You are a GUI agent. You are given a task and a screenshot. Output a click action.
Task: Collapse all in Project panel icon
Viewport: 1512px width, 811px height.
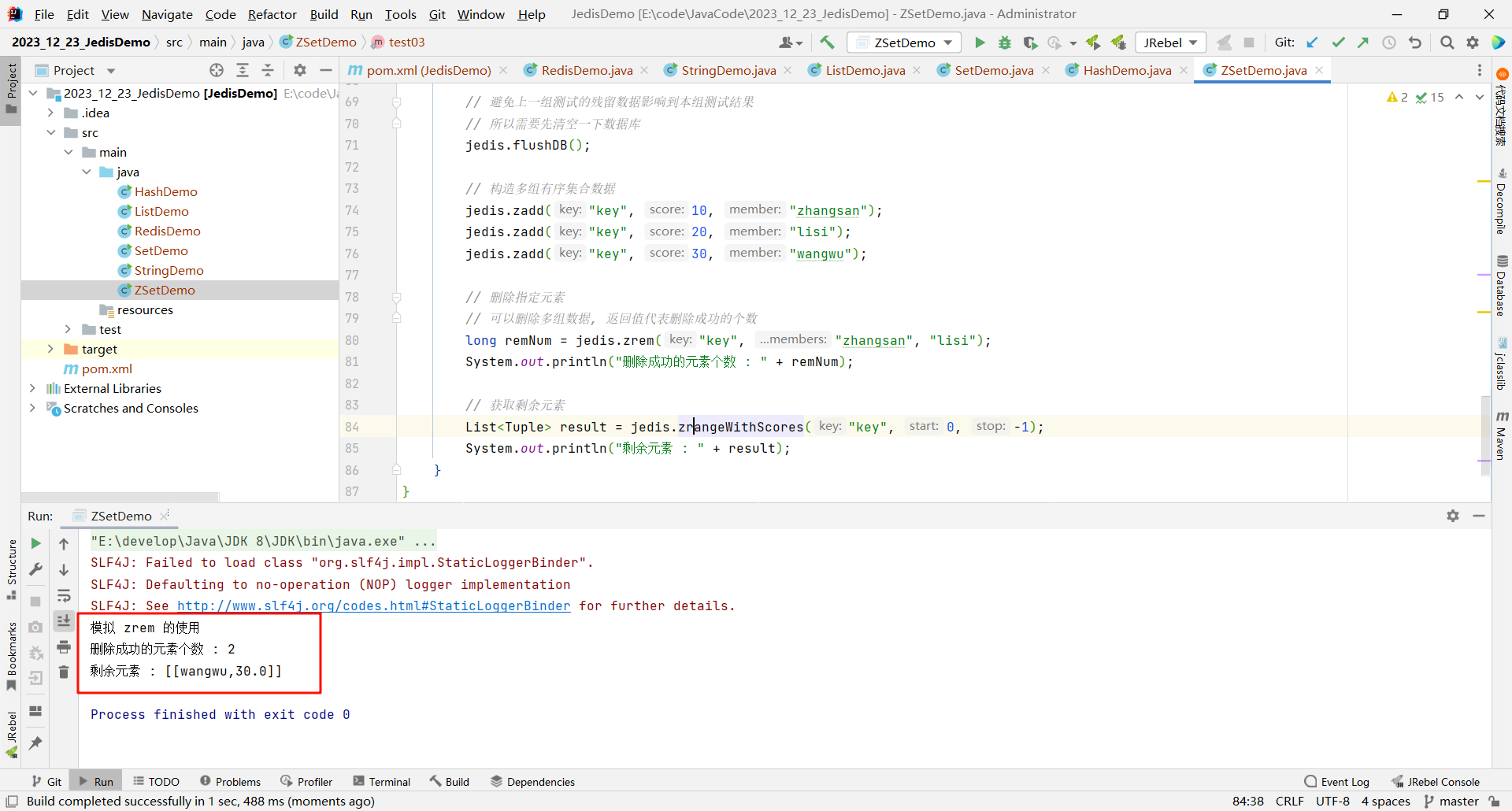(268, 70)
